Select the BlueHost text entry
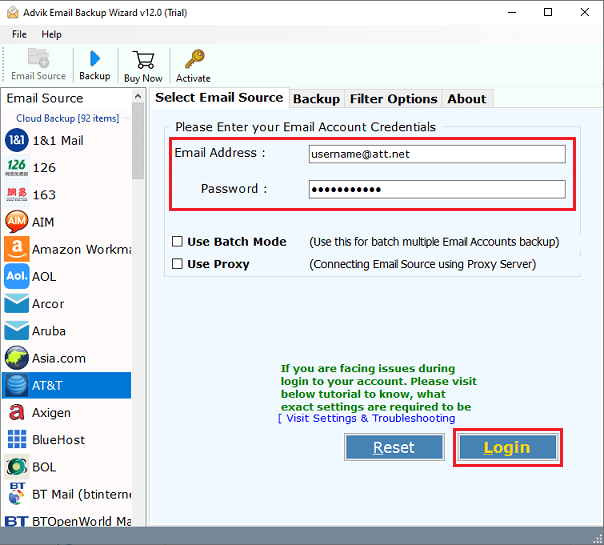The image size is (604, 545). click(59, 440)
